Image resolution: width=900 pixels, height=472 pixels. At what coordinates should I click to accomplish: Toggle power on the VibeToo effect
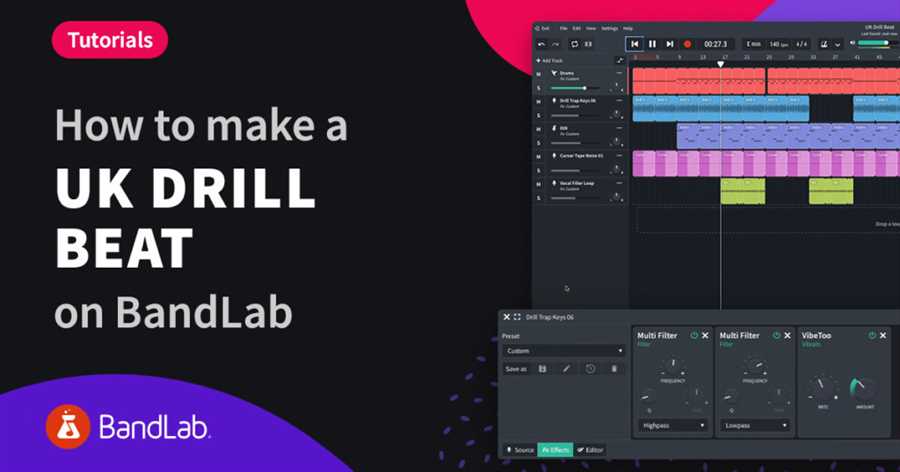pos(872,335)
